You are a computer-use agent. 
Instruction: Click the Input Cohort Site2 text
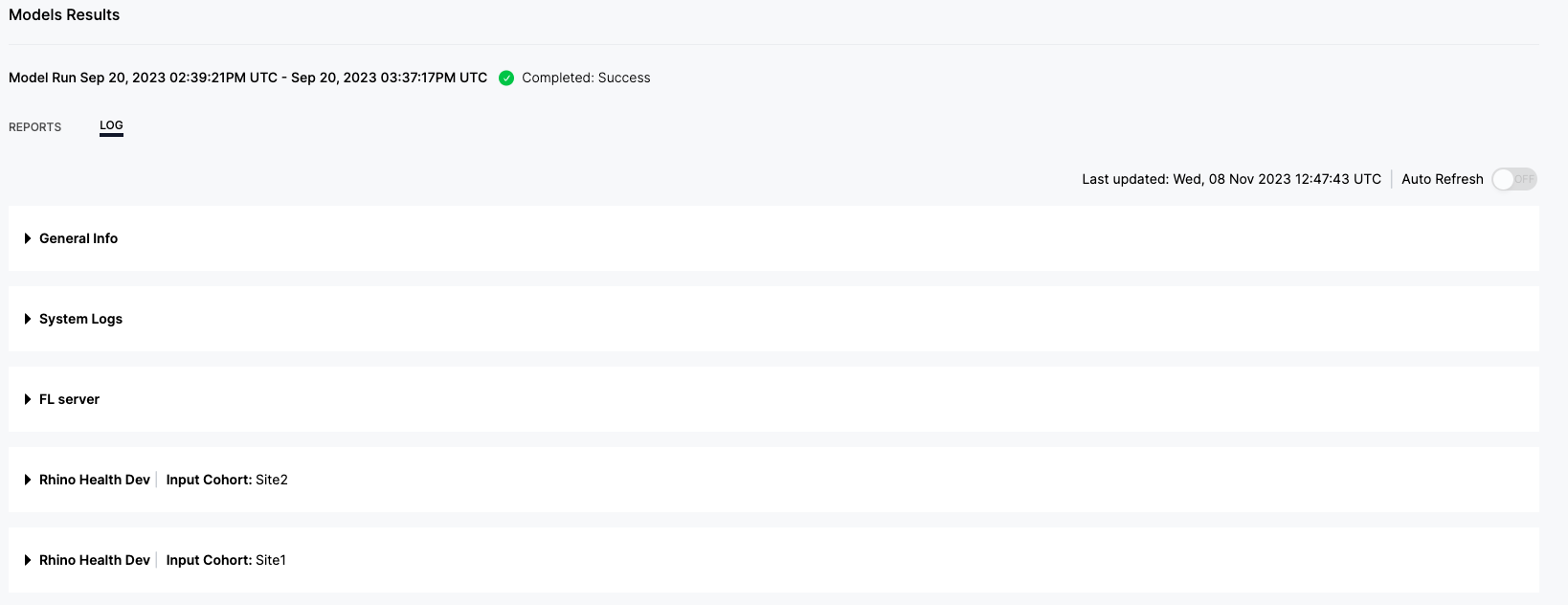pos(227,480)
